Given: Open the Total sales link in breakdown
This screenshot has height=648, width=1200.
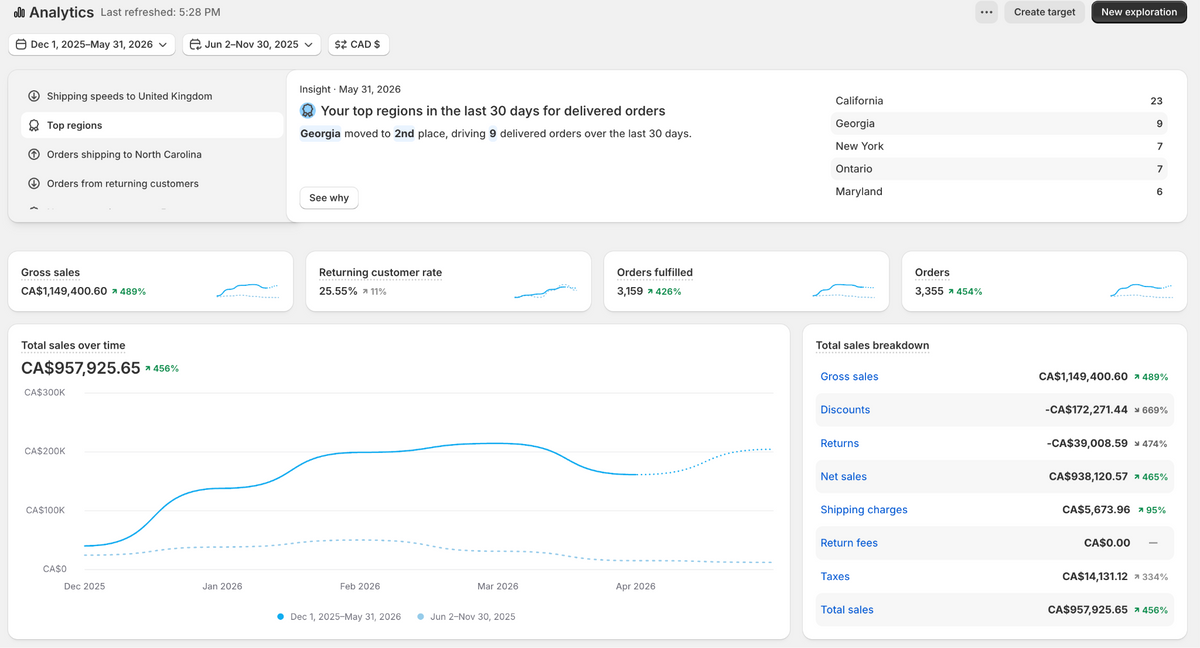Looking at the screenshot, I should tap(847, 610).
